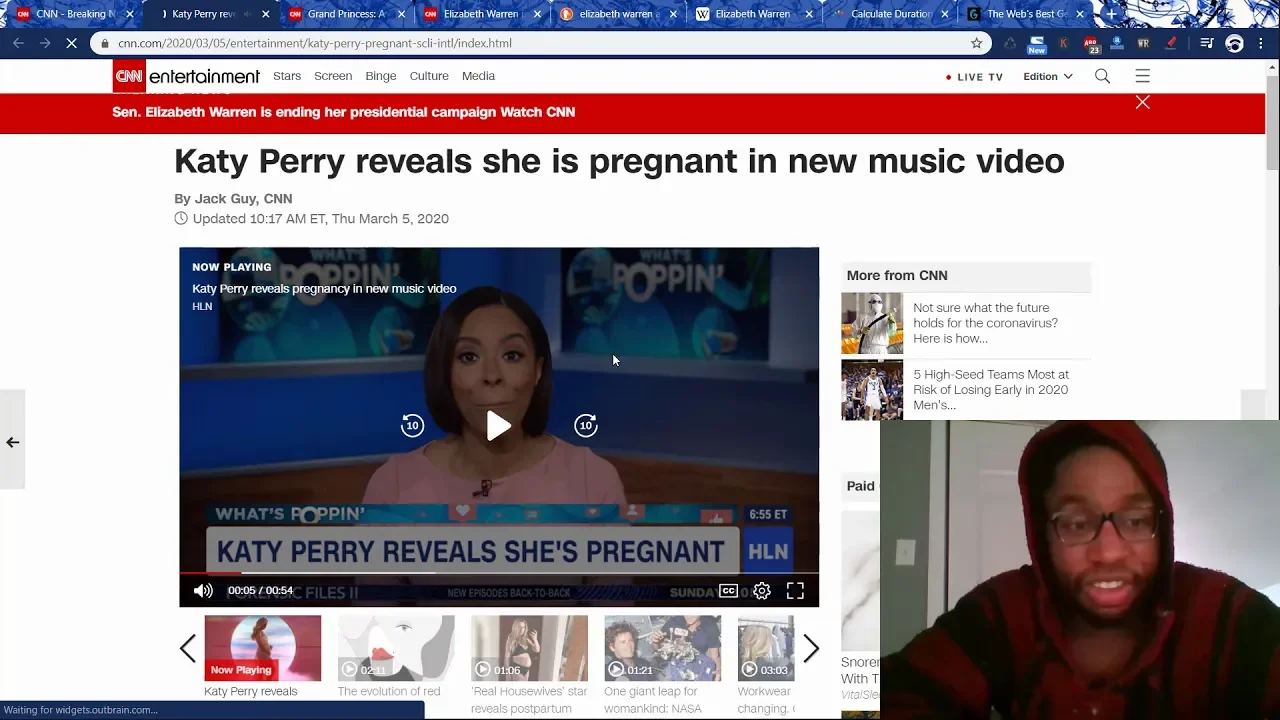
Task: Select Real Housewives star video thumbnail
Action: (x=529, y=648)
